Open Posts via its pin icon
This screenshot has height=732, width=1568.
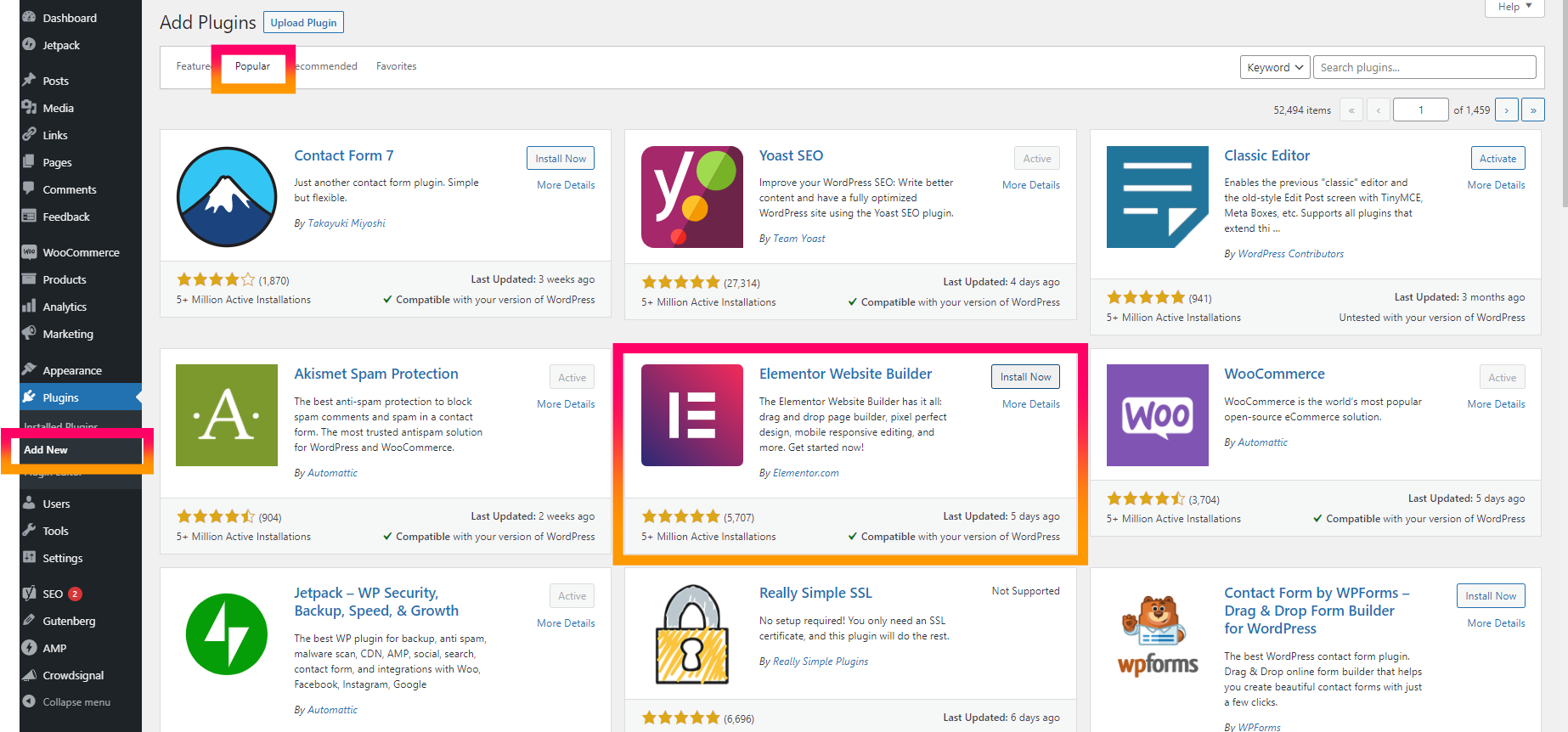pos(30,81)
